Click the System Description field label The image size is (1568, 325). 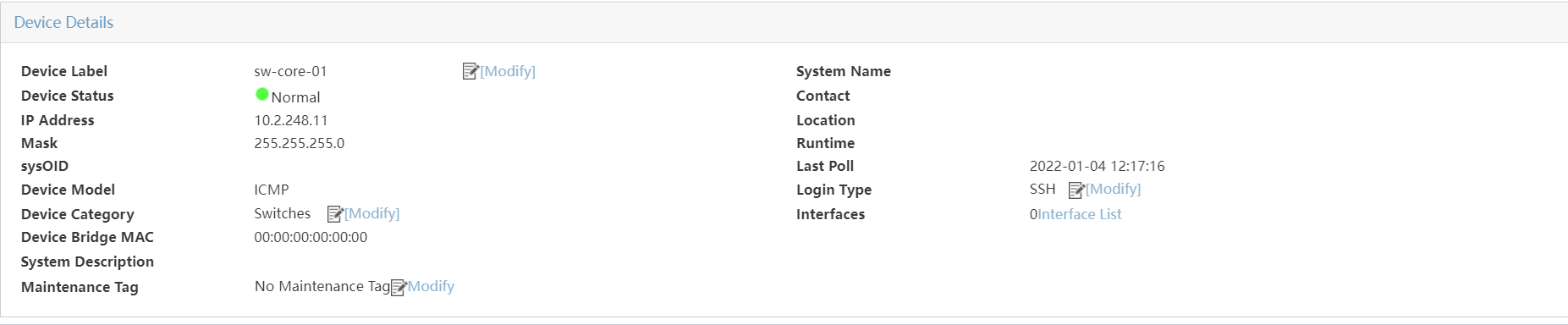(x=87, y=262)
